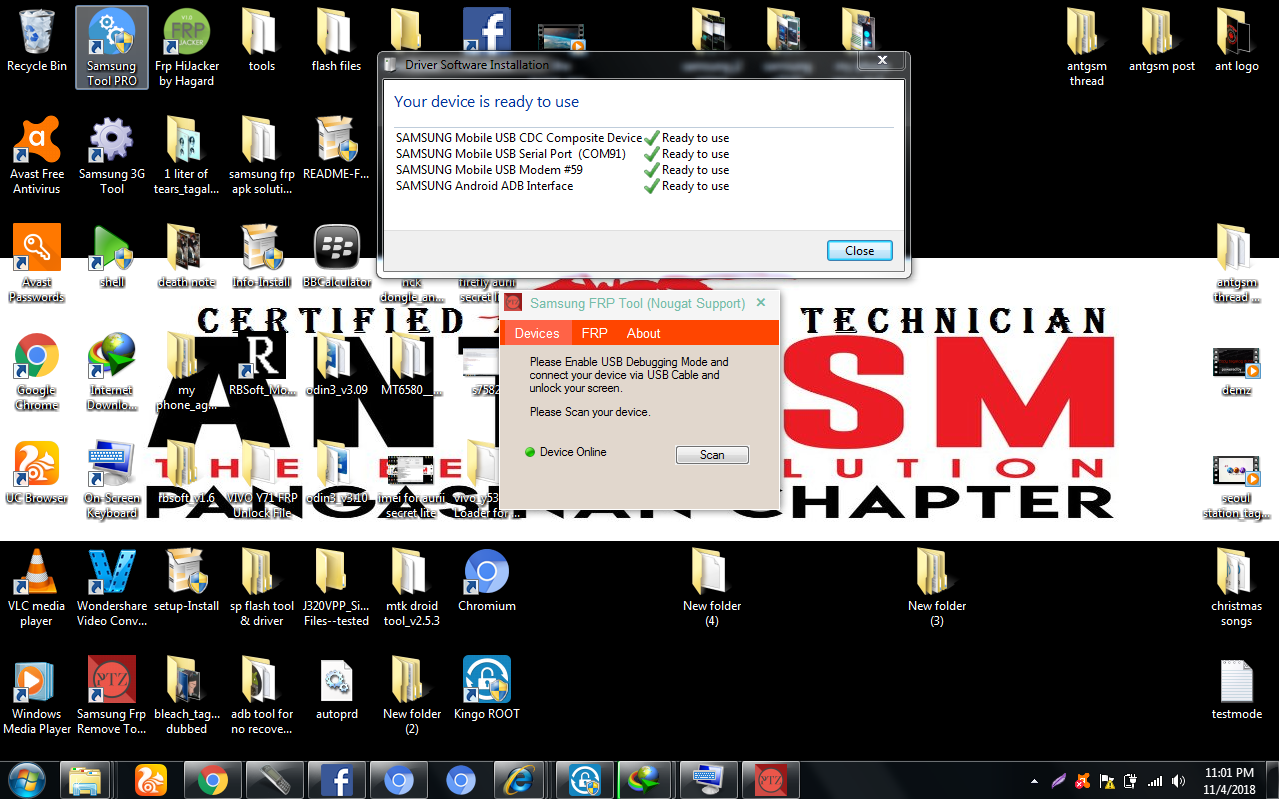This screenshot has height=799, width=1279.
Task: Open the death note folder
Action: (x=187, y=257)
